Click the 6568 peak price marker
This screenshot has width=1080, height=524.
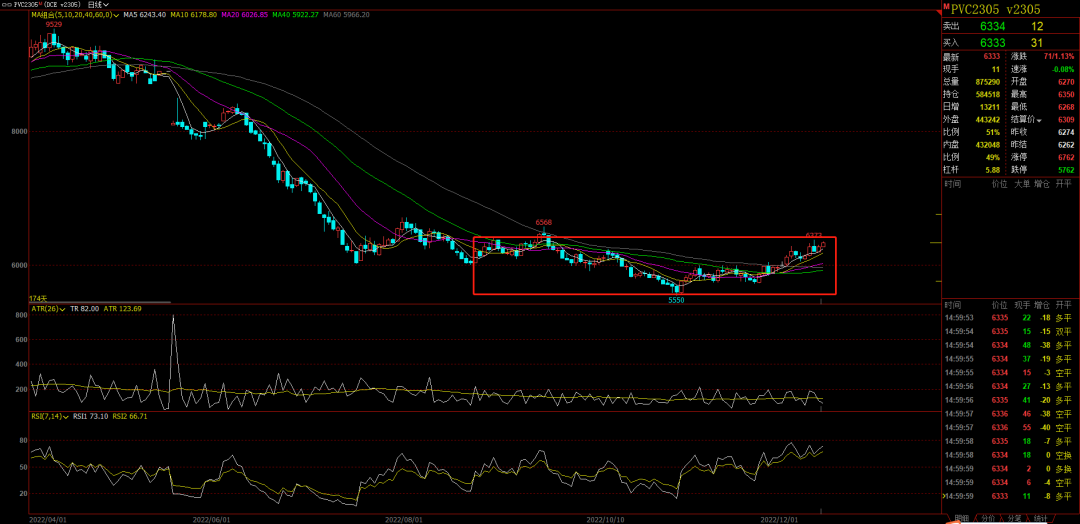(x=544, y=222)
